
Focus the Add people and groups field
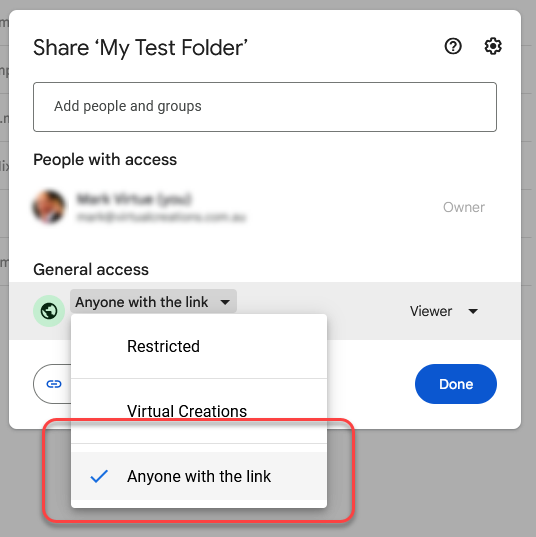click(265, 107)
